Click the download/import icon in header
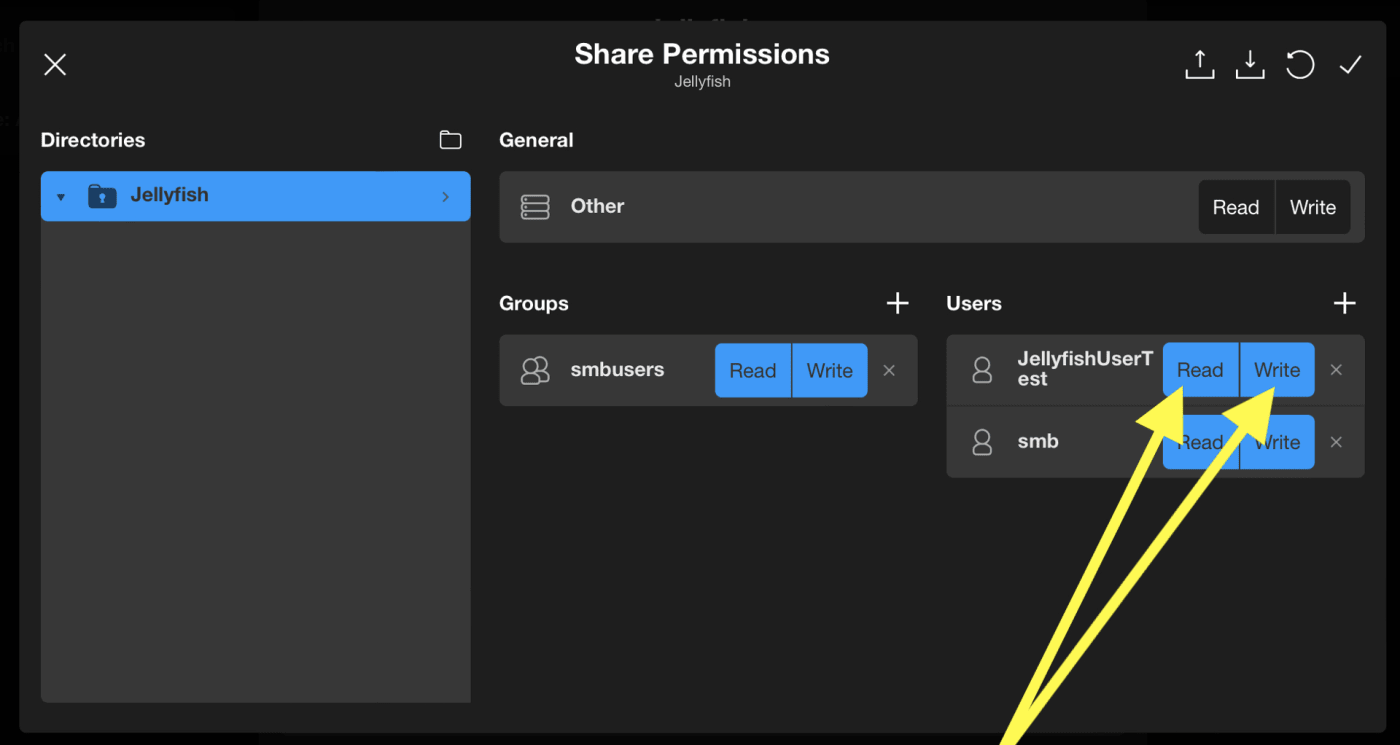Viewport: 1400px width, 745px height. pos(1249,65)
